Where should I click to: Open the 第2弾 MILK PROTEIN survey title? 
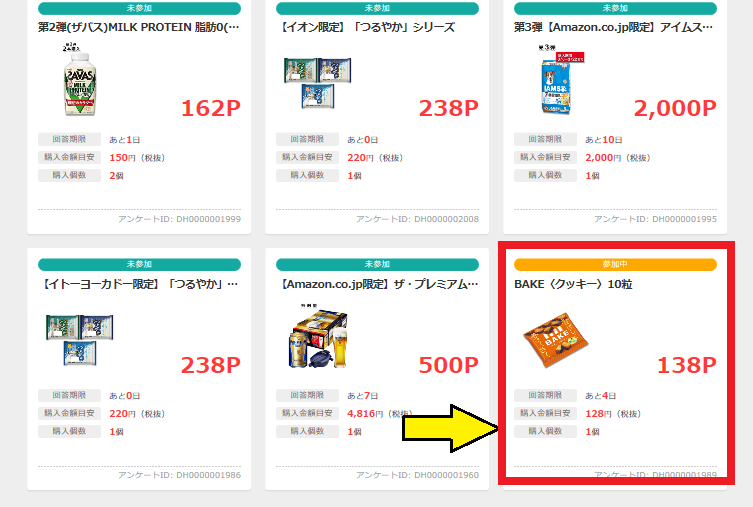139,27
